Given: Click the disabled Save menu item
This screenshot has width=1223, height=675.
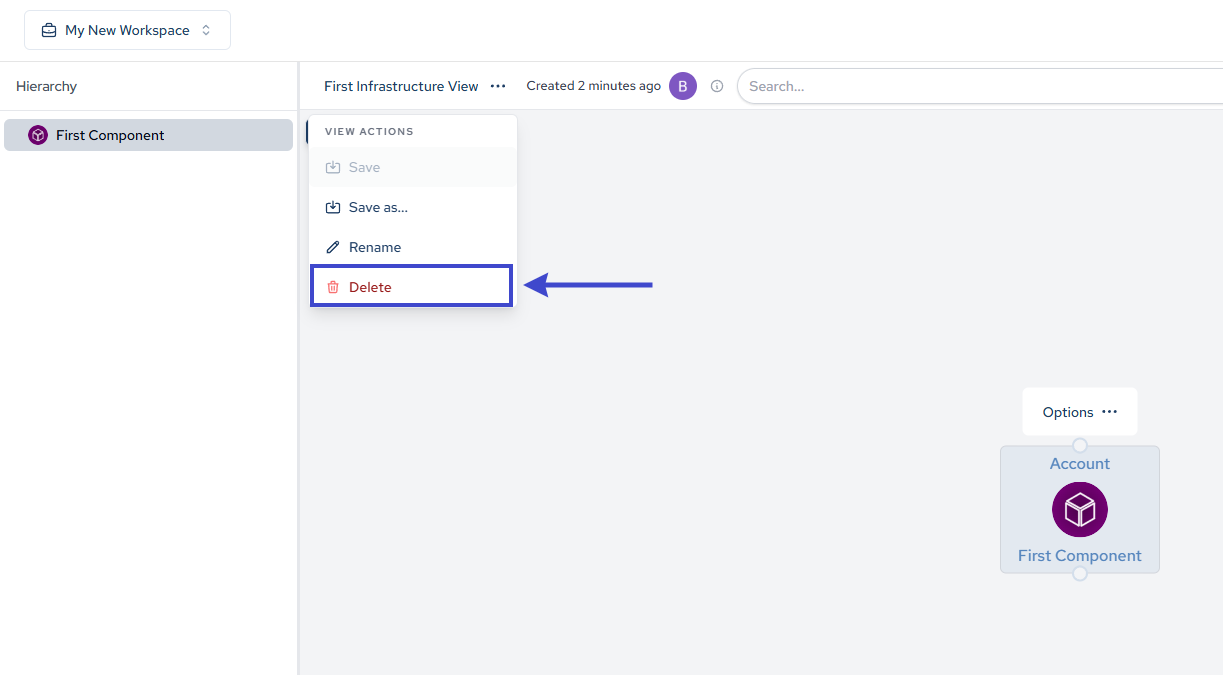Looking at the screenshot, I should [x=364, y=167].
